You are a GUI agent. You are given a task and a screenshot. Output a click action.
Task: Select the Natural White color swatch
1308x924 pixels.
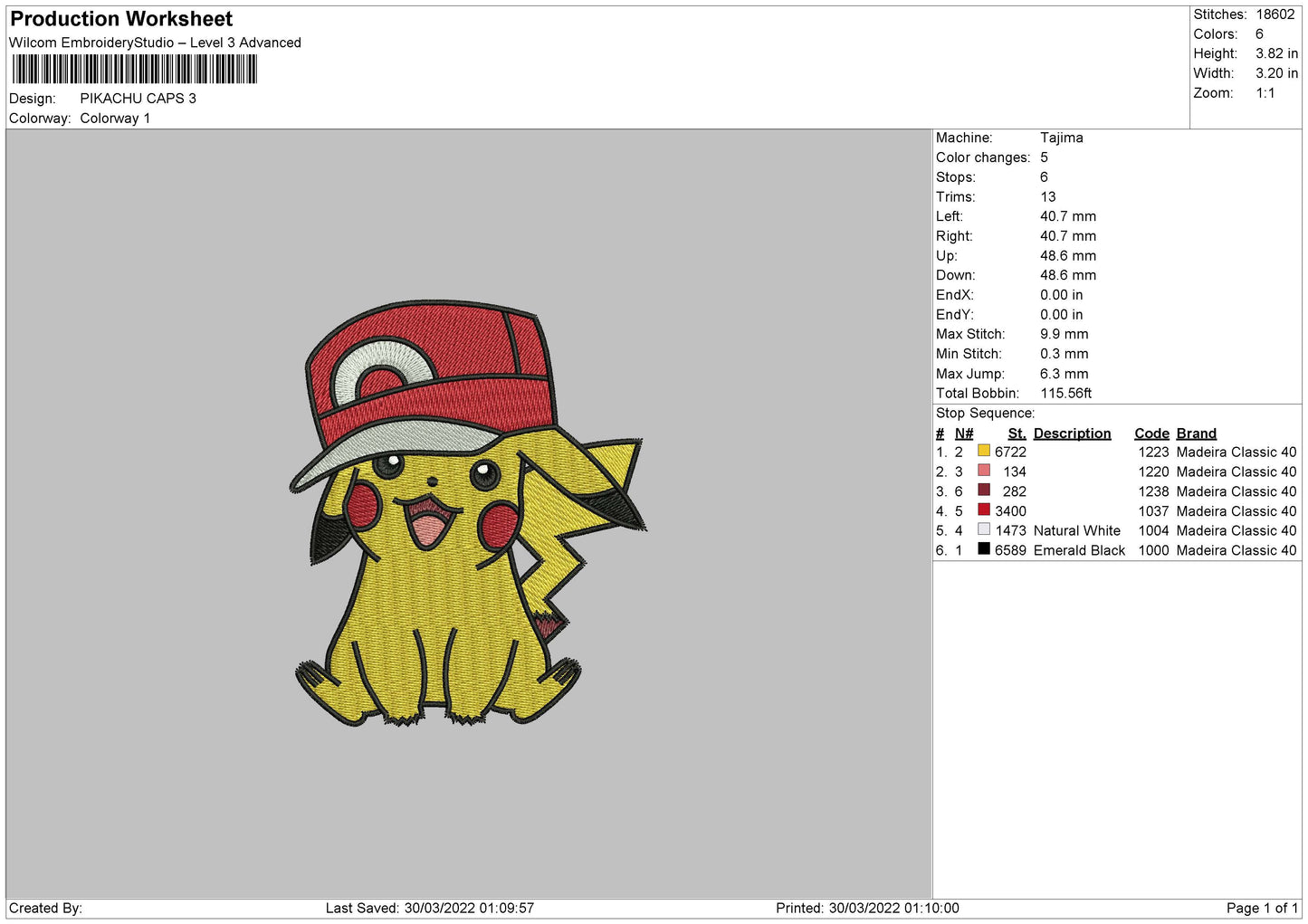[983, 530]
